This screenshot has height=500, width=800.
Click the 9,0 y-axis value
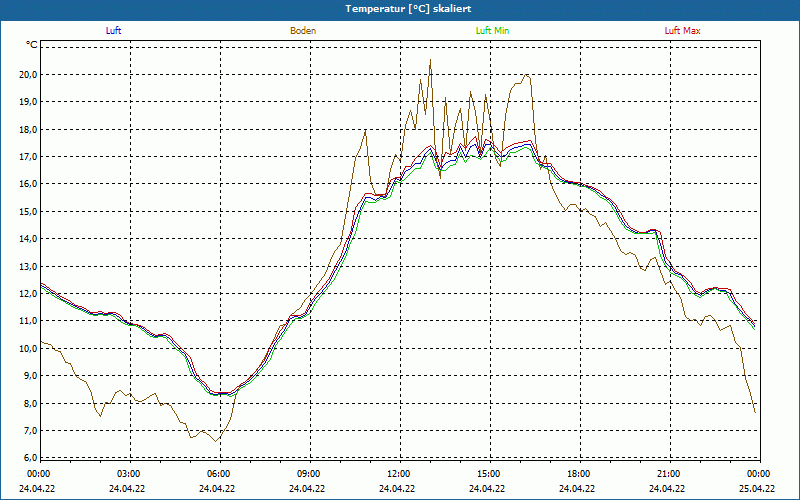31,376
